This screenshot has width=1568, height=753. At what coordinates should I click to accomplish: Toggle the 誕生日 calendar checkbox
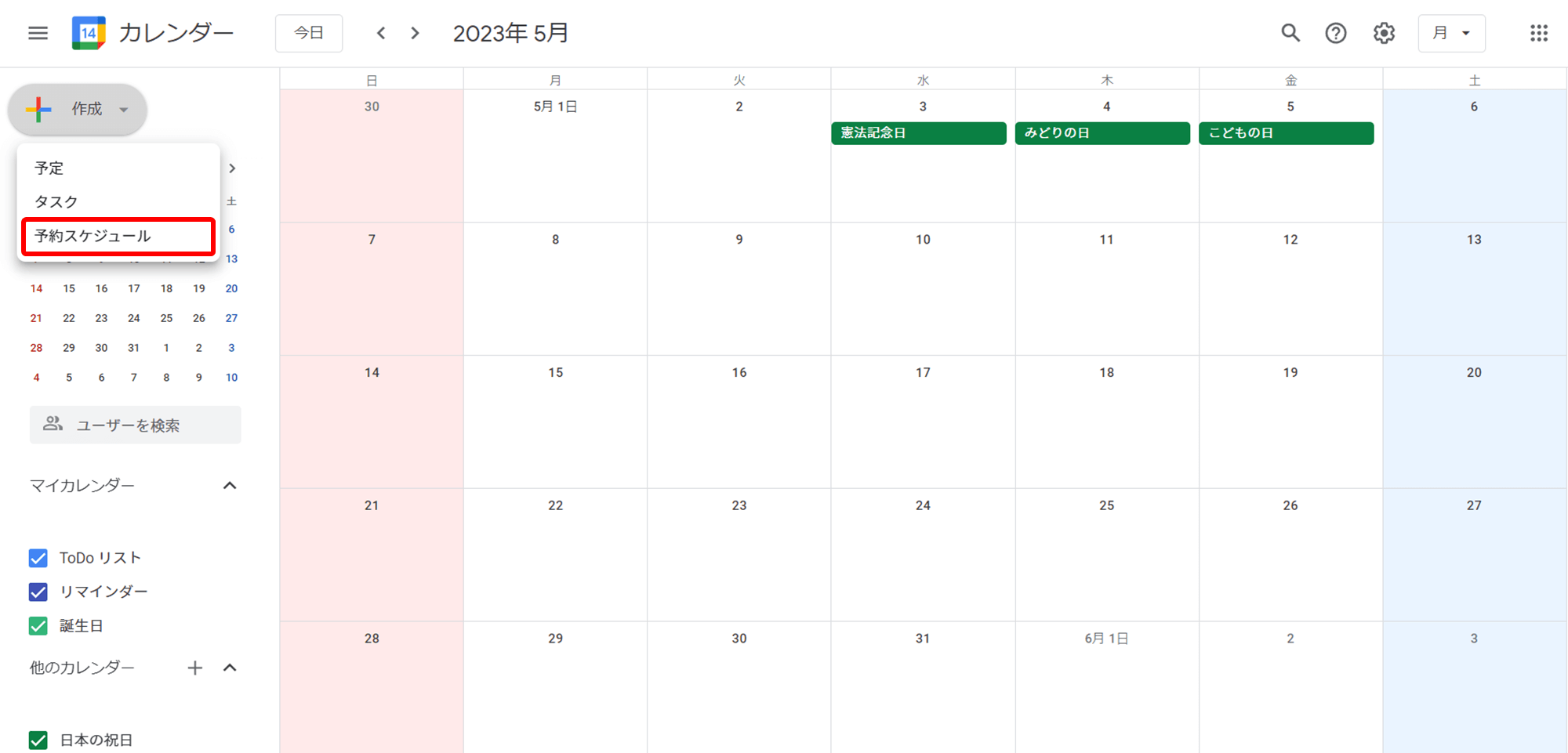(x=38, y=626)
